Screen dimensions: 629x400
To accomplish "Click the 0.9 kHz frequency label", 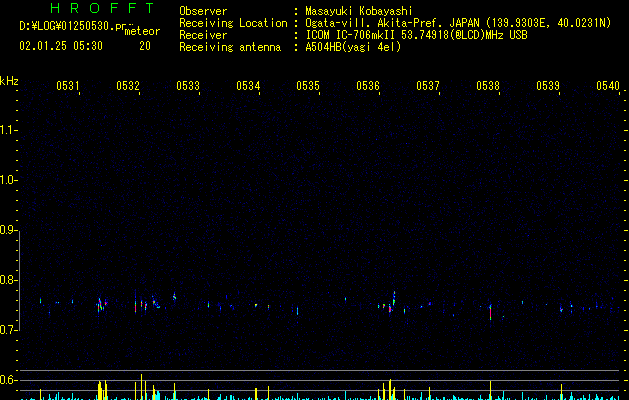I will pyautogui.click(x=8, y=230).
